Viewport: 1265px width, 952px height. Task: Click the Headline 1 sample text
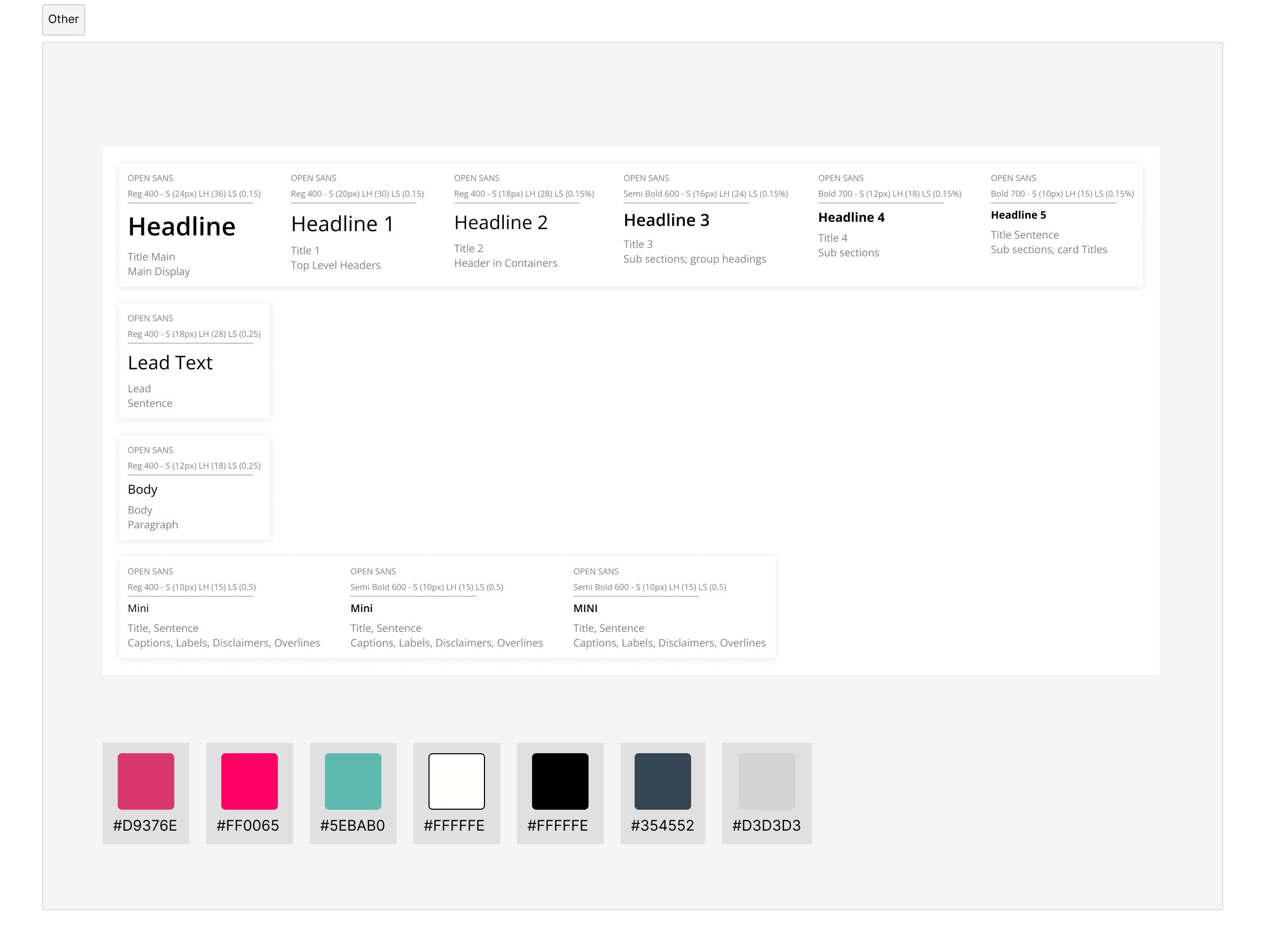coord(342,224)
